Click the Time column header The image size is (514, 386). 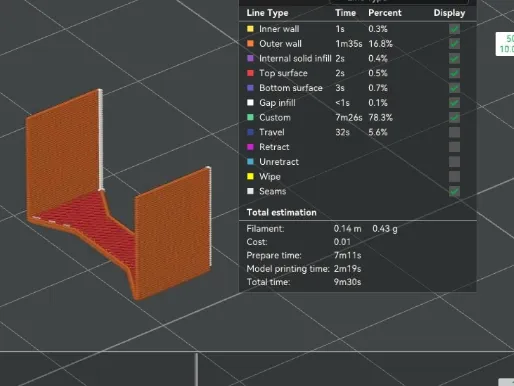click(x=345, y=13)
